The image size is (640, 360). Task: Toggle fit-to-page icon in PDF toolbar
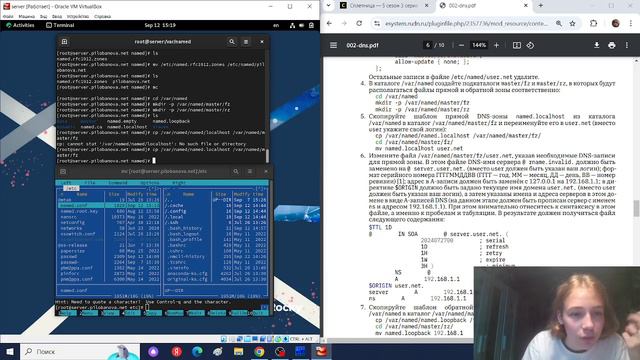coord(517,45)
